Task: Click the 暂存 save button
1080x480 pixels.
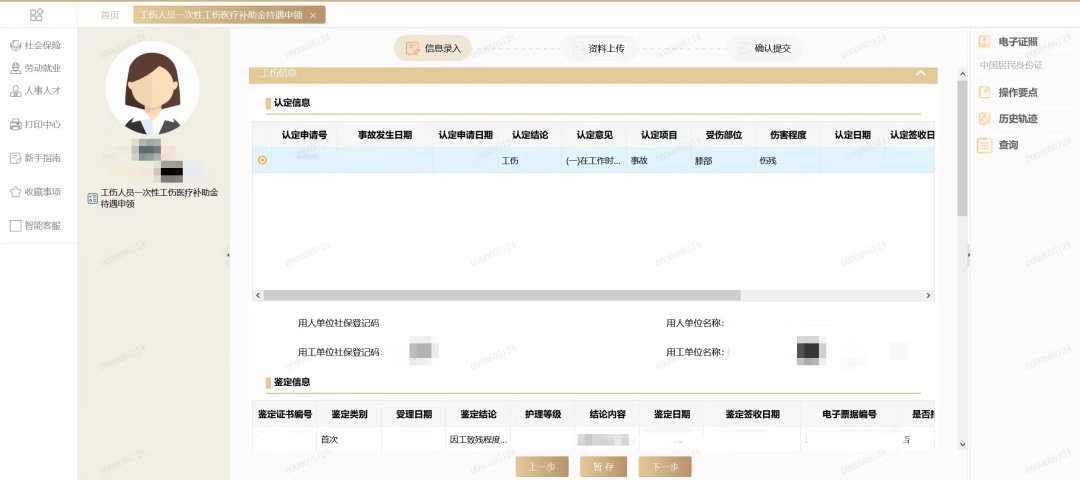Action: [x=603, y=466]
